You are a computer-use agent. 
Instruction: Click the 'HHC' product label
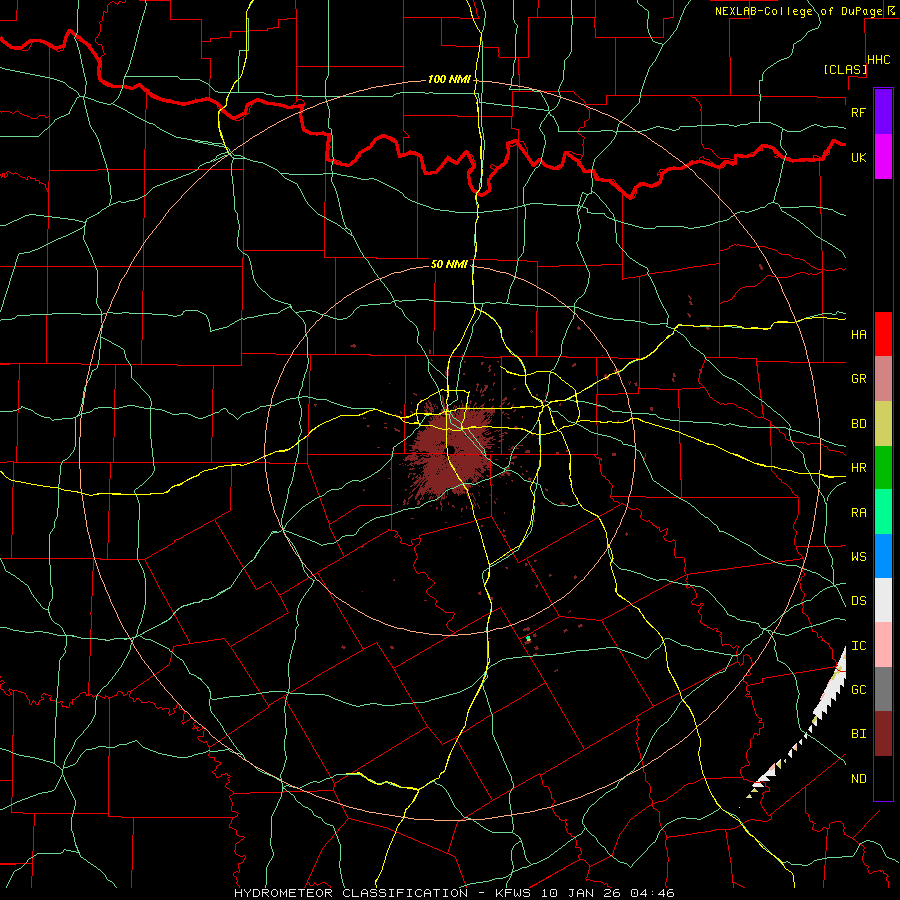(879, 60)
